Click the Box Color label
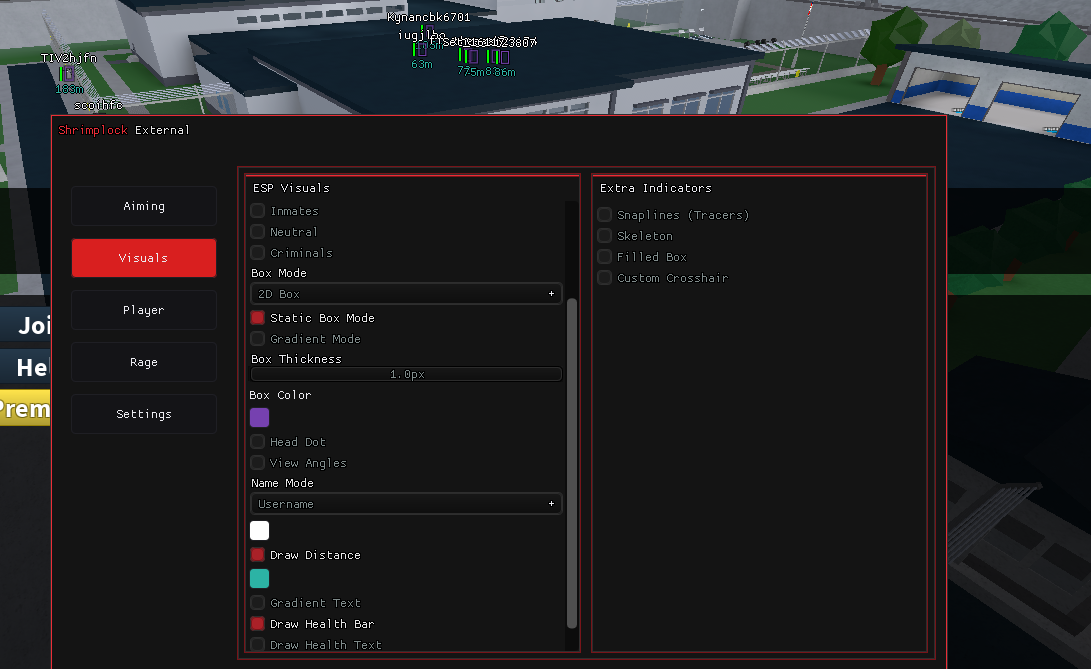1091x669 pixels. coord(280,395)
